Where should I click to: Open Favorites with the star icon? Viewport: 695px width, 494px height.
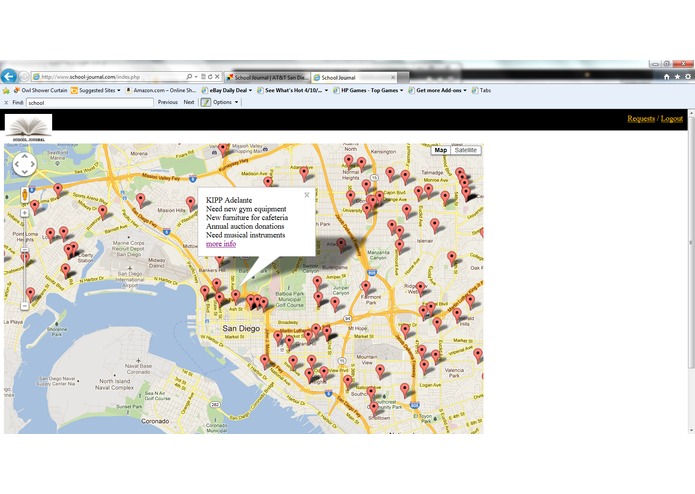click(x=677, y=77)
